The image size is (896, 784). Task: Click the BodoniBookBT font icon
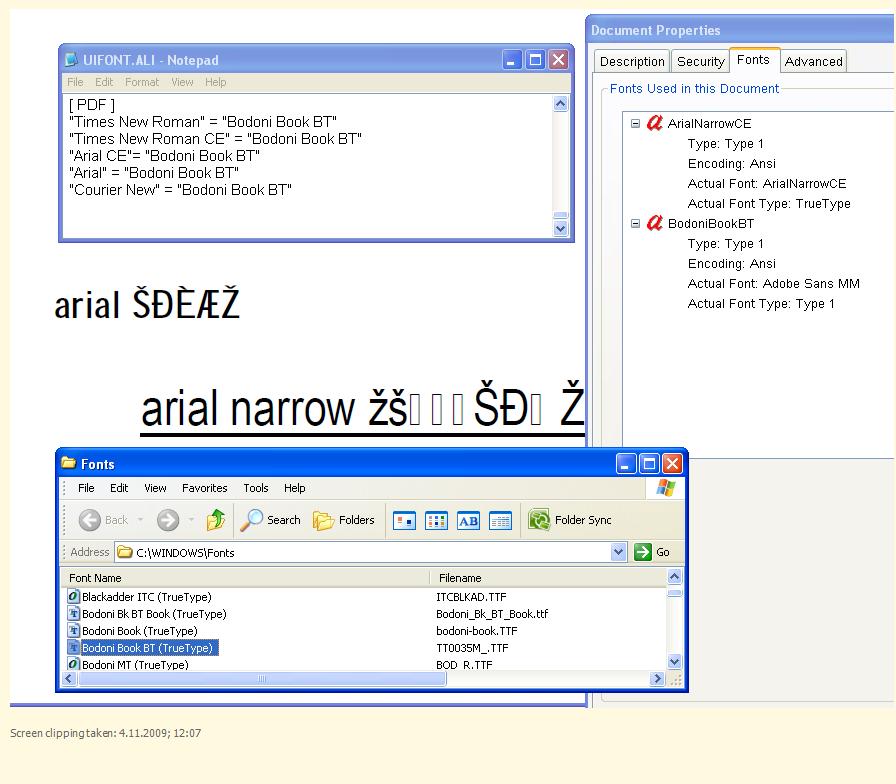654,223
